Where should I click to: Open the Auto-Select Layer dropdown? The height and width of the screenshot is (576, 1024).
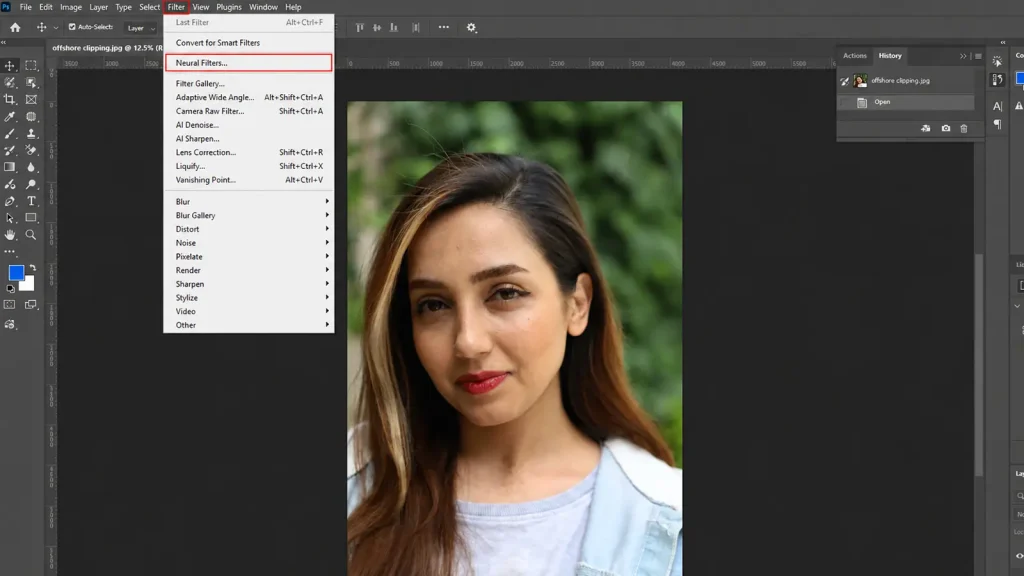(140, 28)
